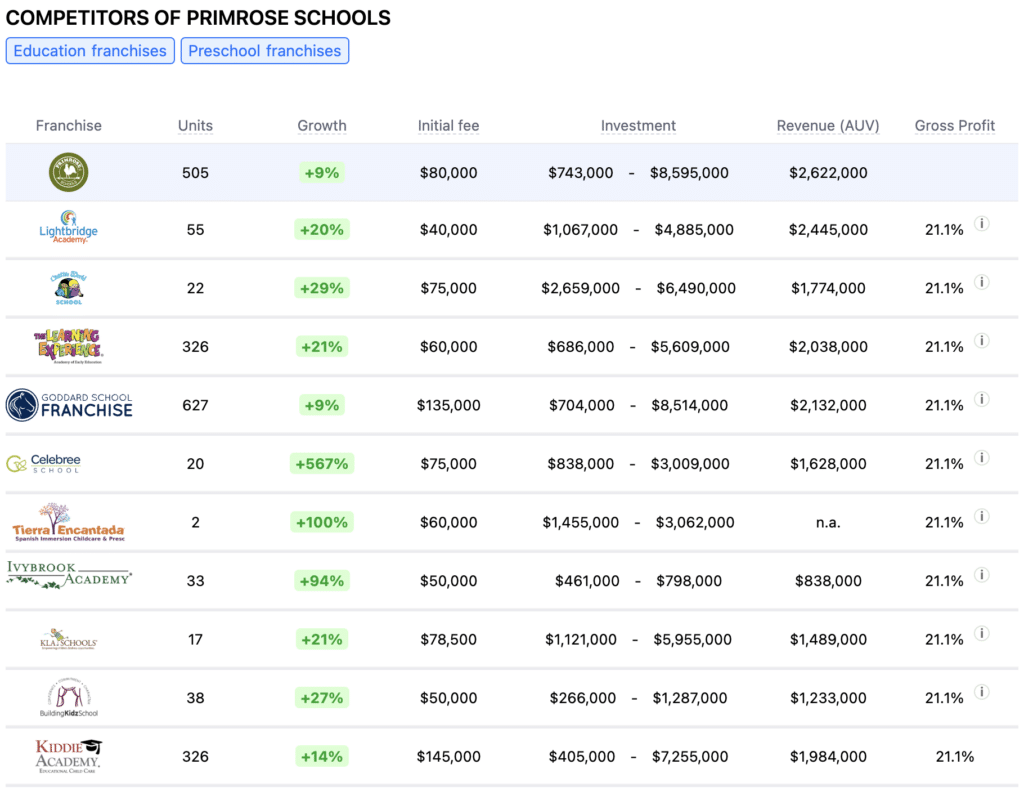Viewport: 1024px width, 796px height.
Task: Click info icon in the Ivybrook Academy row
Action: point(982,575)
